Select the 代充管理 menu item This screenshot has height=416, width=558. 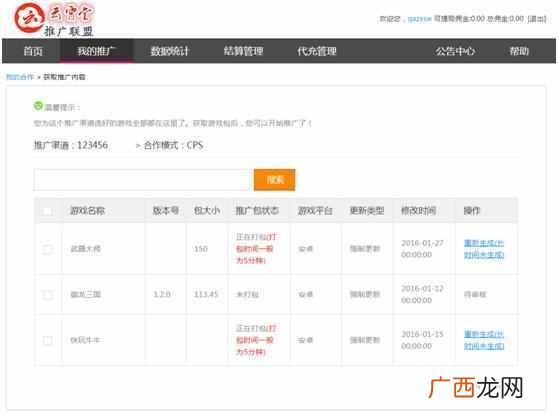pos(317,51)
